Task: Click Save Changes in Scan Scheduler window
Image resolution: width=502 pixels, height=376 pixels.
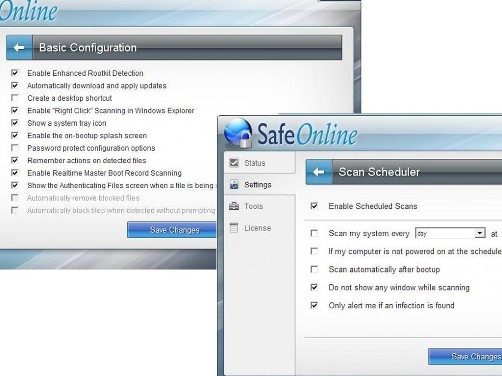Action: tap(465, 356)
